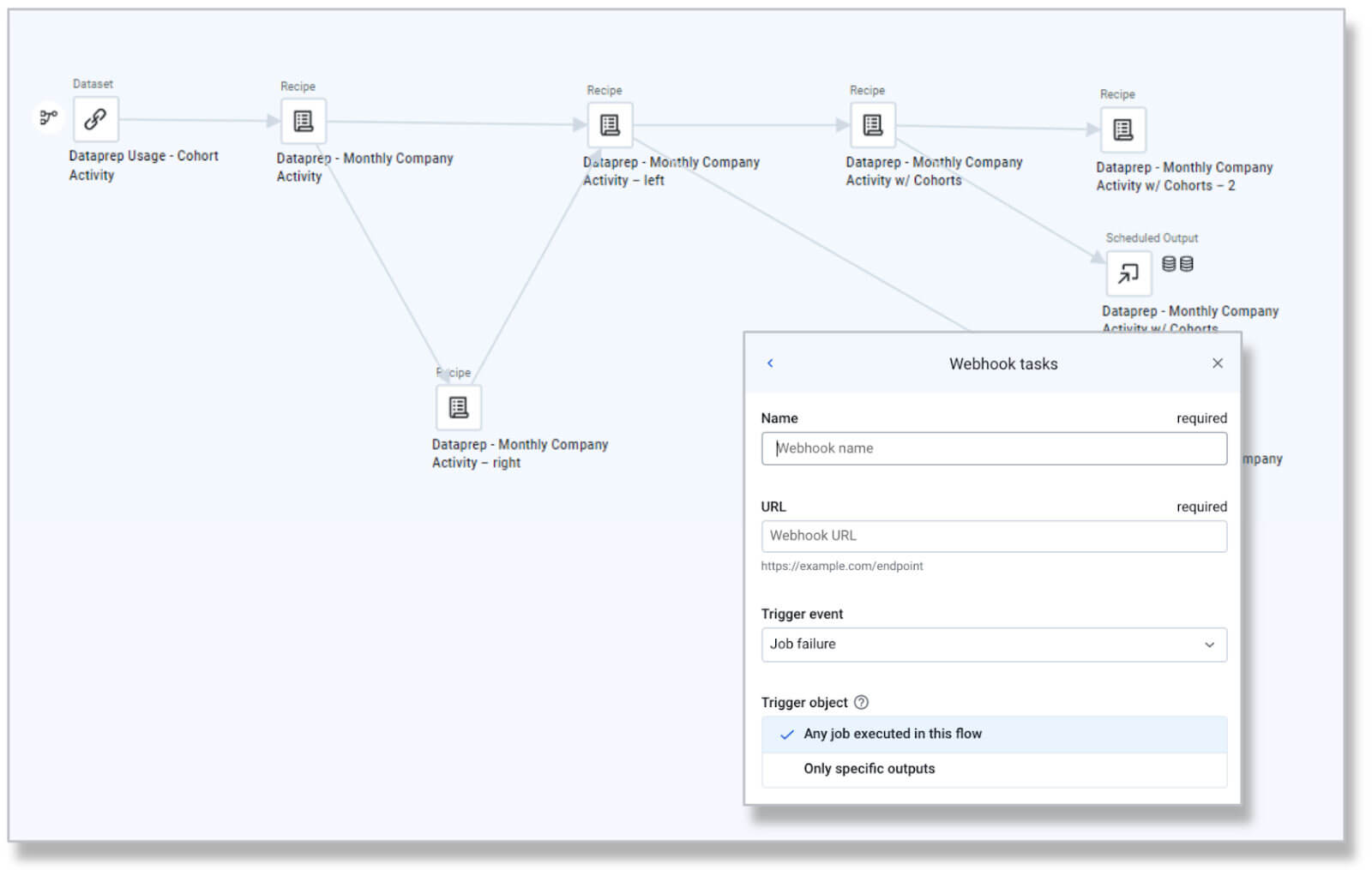The height and width of the screenshot is (870, 1372).
Task: Click the flow branch icon beside the dataset
Action: 49,117
